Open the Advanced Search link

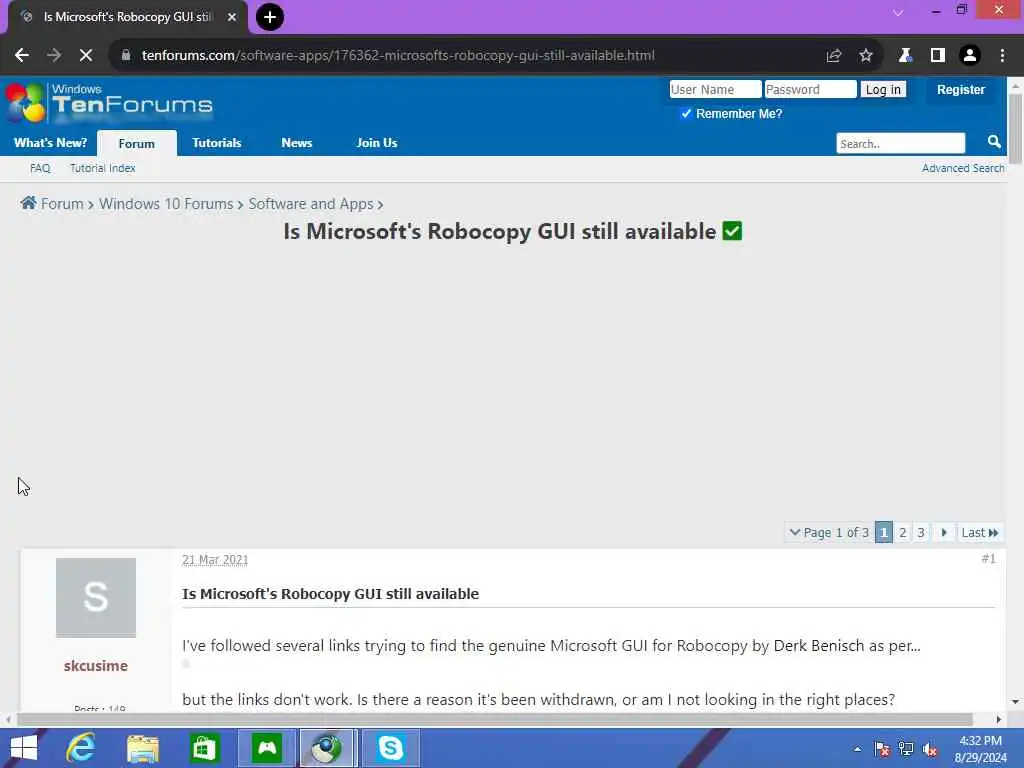963,168
